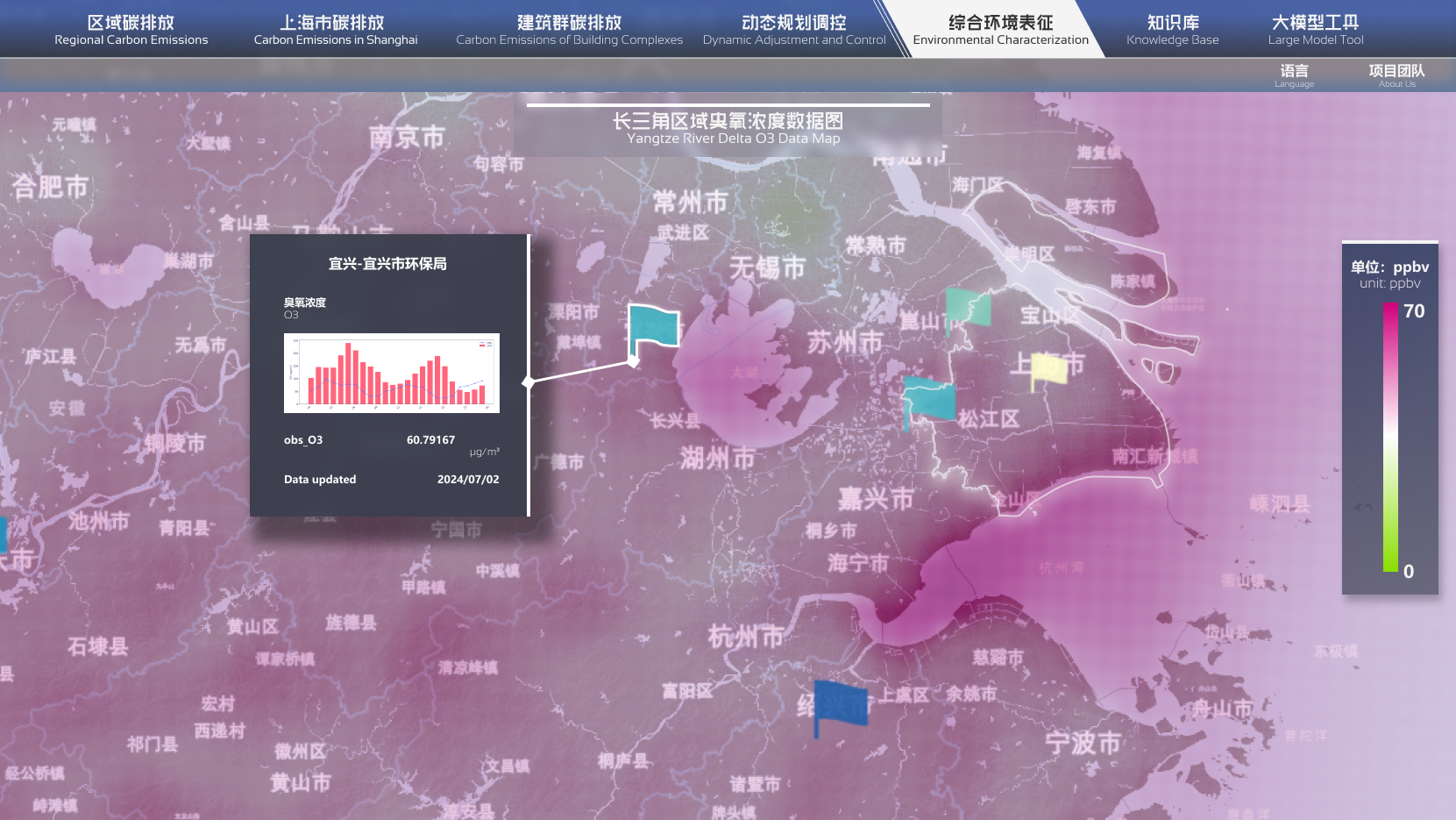Go to Carbon Emissions of Building Complexes
This screenshot has width=1456, height=820.
(x=569, y=30)
